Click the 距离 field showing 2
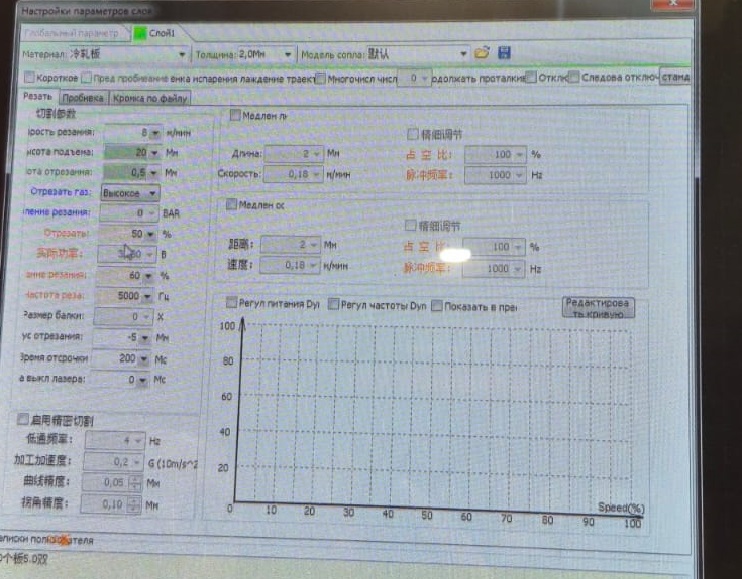Screen dimensions: 742x579 tap(290, 245)
